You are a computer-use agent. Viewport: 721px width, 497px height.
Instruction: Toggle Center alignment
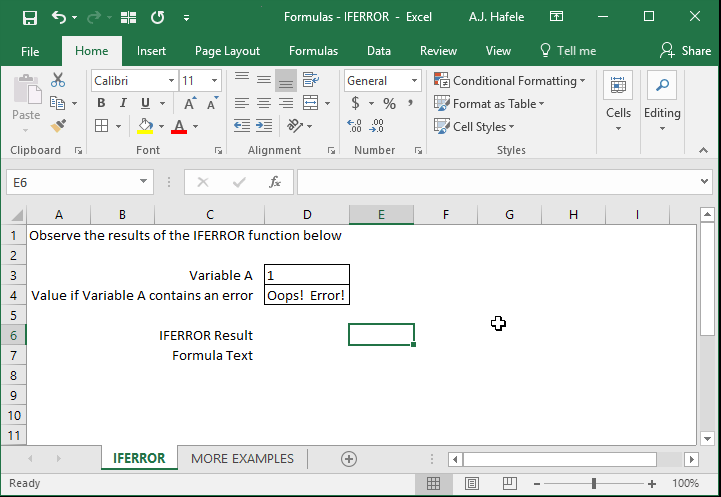click(264, 103)
